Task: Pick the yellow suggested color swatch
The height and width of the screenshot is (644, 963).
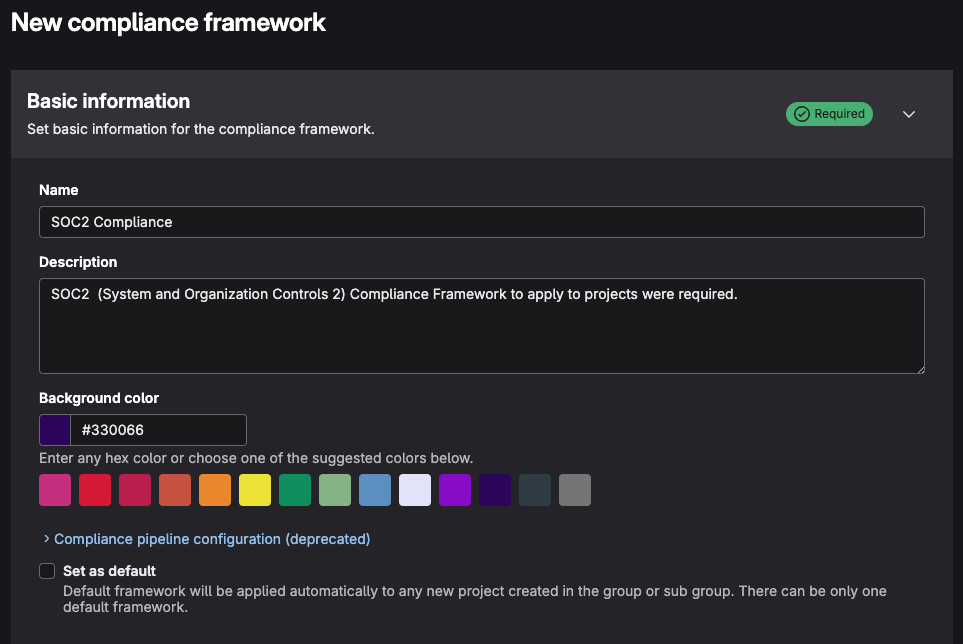Action: pyautogui.click(x=255, y=490)
